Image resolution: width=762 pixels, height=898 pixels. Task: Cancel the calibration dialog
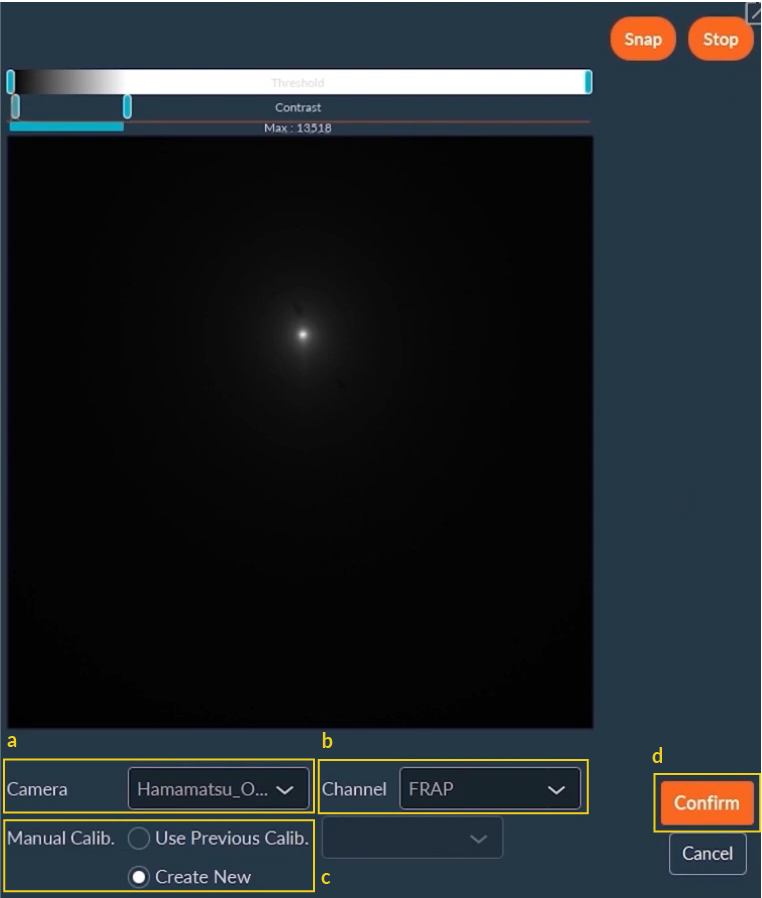point(707,854)
